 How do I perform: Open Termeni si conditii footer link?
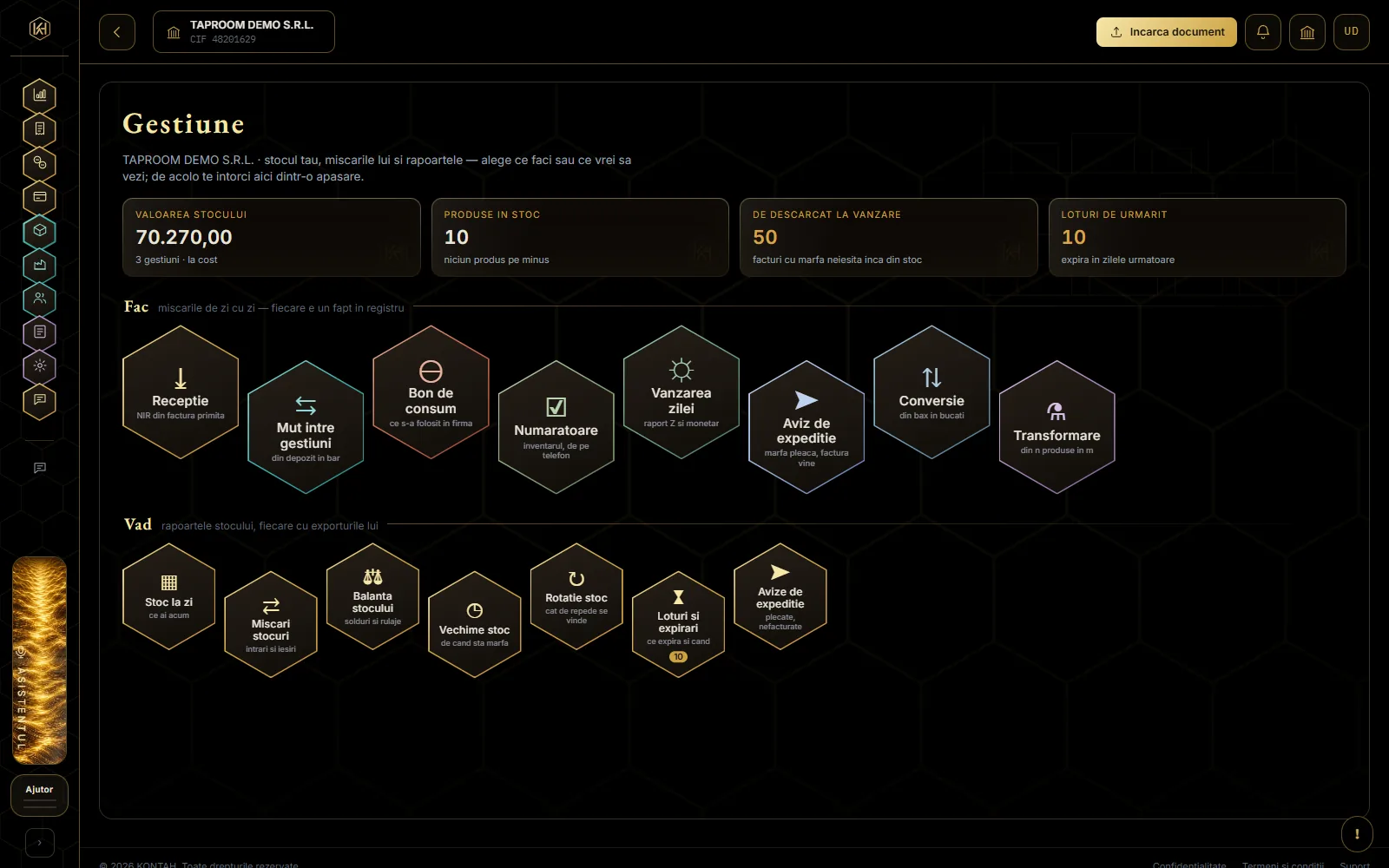pos(1283,865)
